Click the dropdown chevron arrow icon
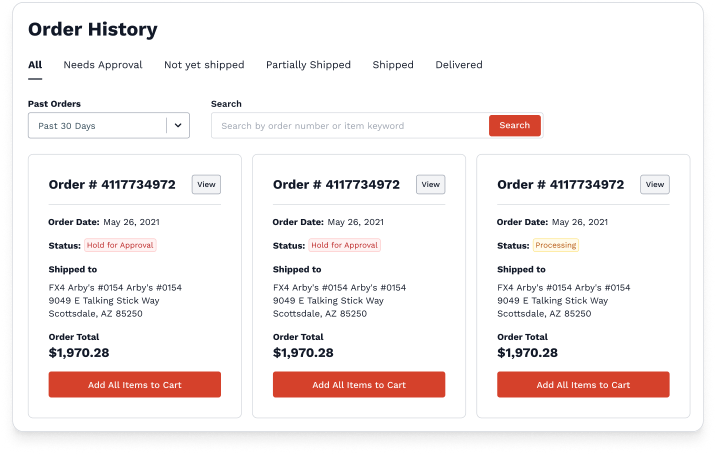This screenshot has height=454, width=716. click(178, 126)
